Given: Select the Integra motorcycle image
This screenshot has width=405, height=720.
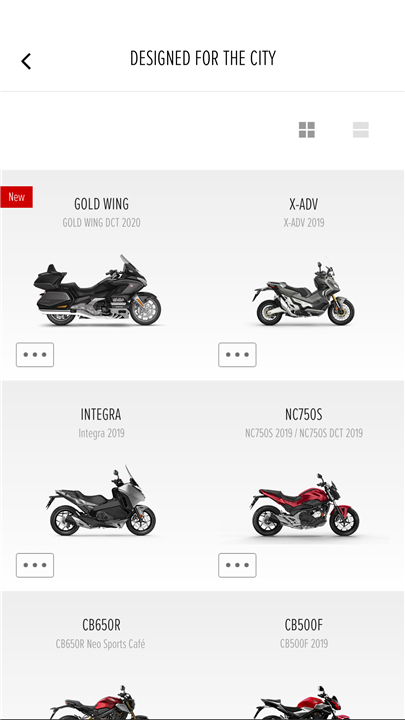Looking at the screenshot, I should 101,501.
